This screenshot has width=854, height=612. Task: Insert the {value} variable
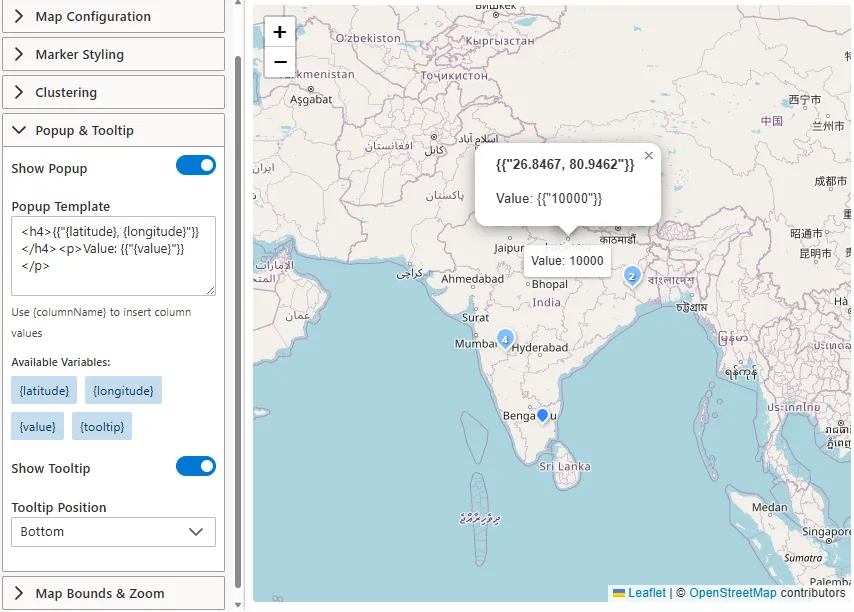pyautogui.click(x=36, y=426)
